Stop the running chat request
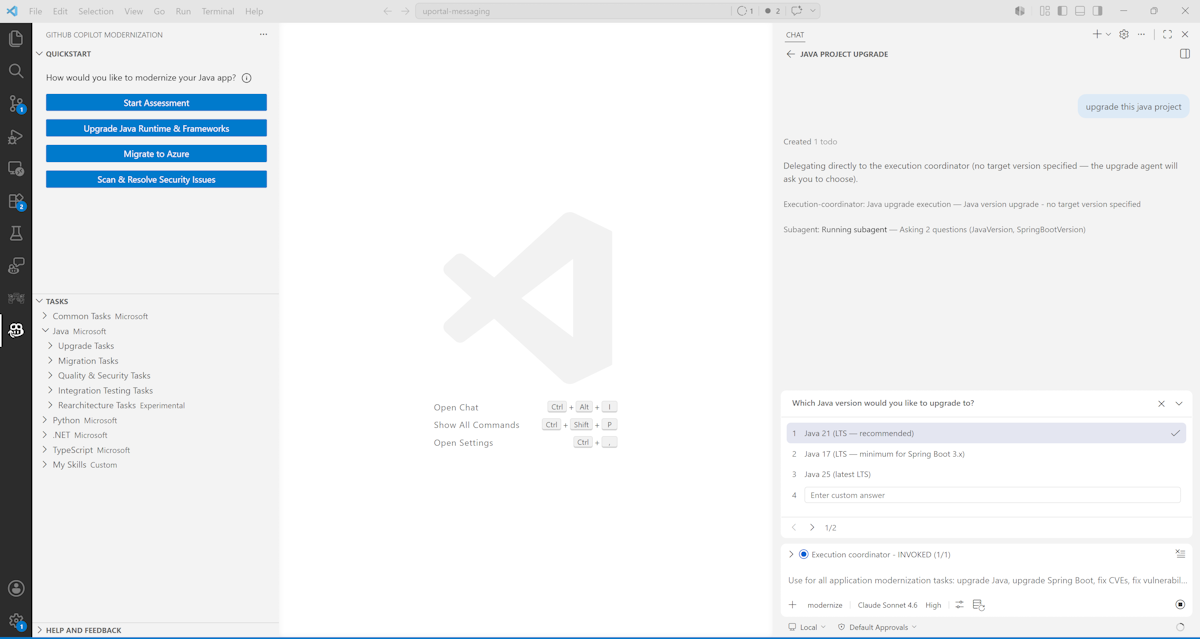The image size is (1200, 639). pyautogui.click(x=1180, y=604)
